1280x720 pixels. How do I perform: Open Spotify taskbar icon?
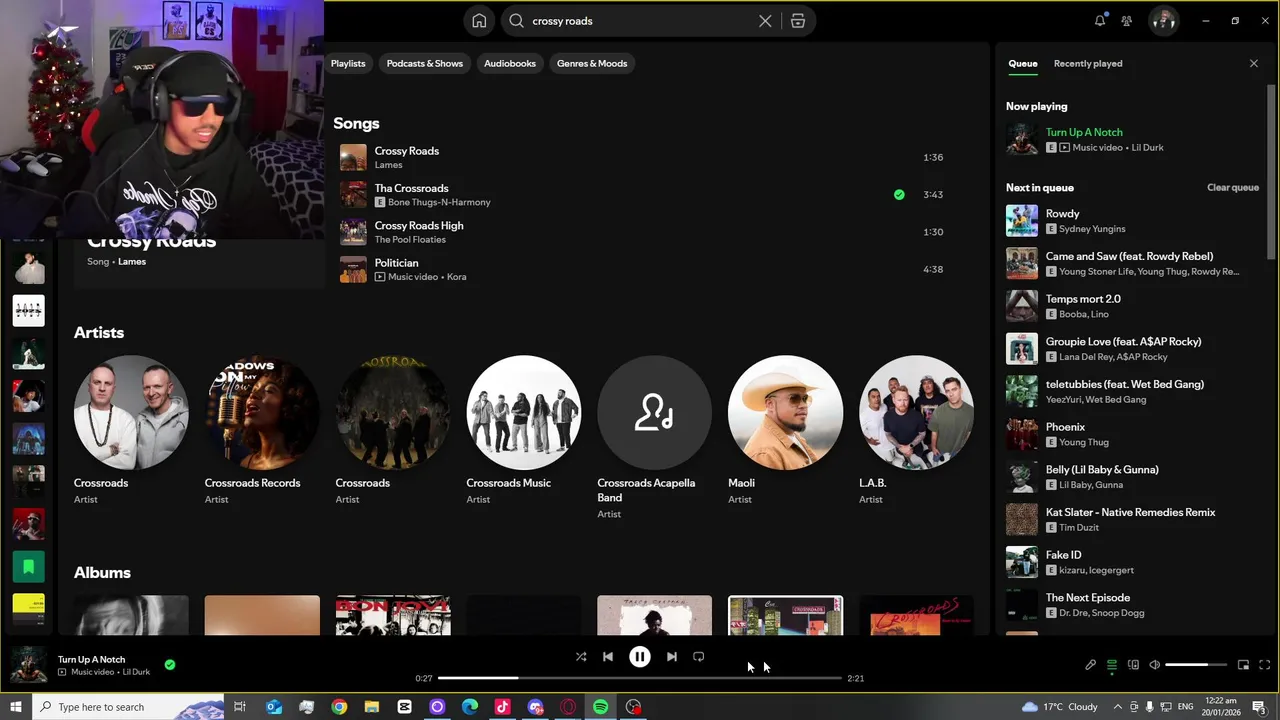pos(600,707)
